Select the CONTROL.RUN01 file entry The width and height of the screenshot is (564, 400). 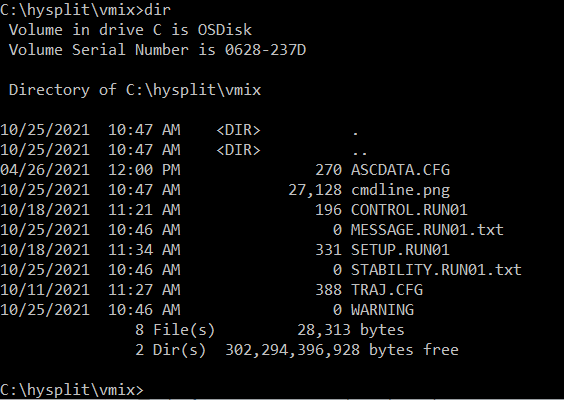(x=409, y=210)
